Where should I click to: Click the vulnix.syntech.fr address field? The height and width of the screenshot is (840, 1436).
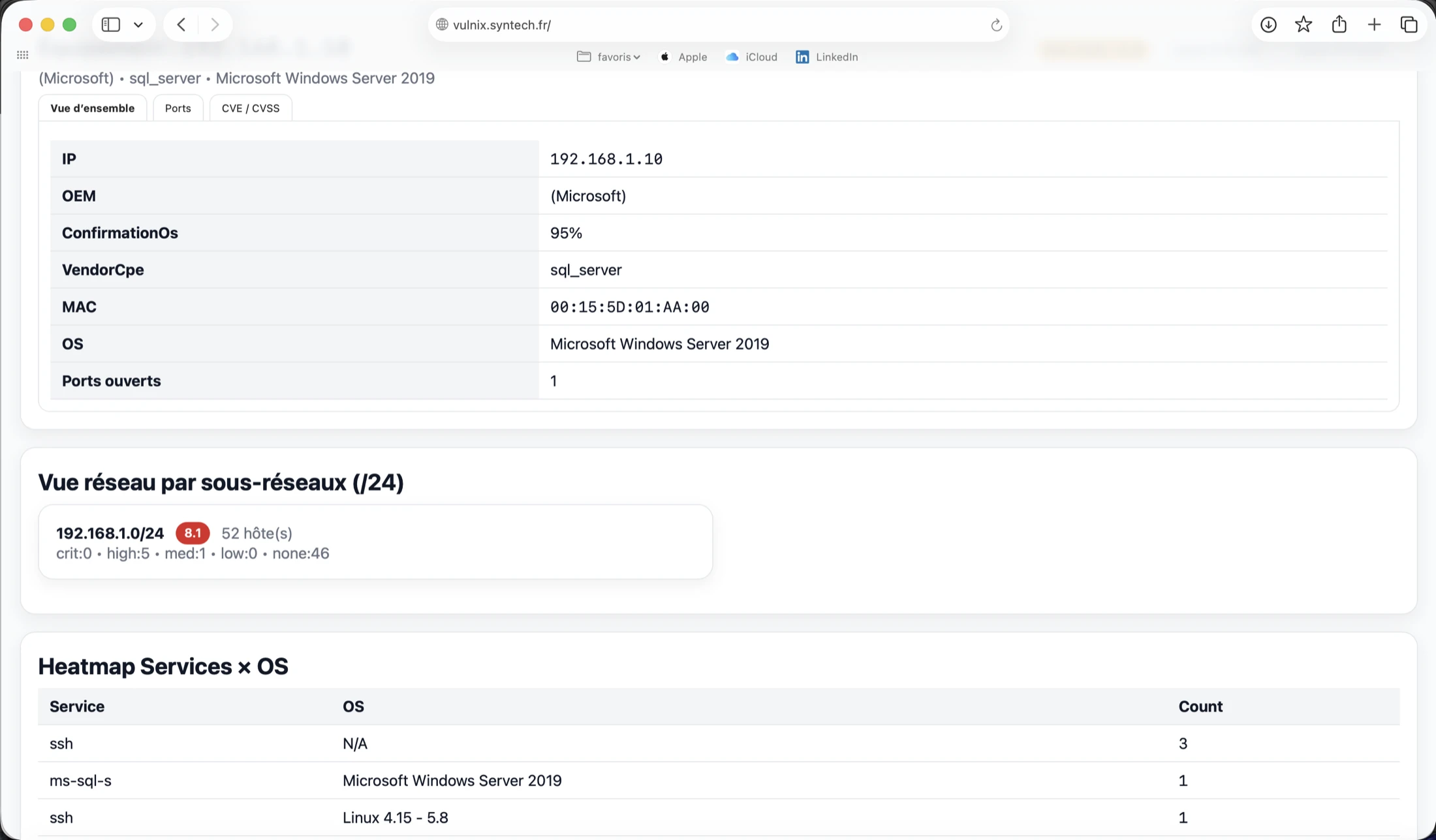(718, 25)
